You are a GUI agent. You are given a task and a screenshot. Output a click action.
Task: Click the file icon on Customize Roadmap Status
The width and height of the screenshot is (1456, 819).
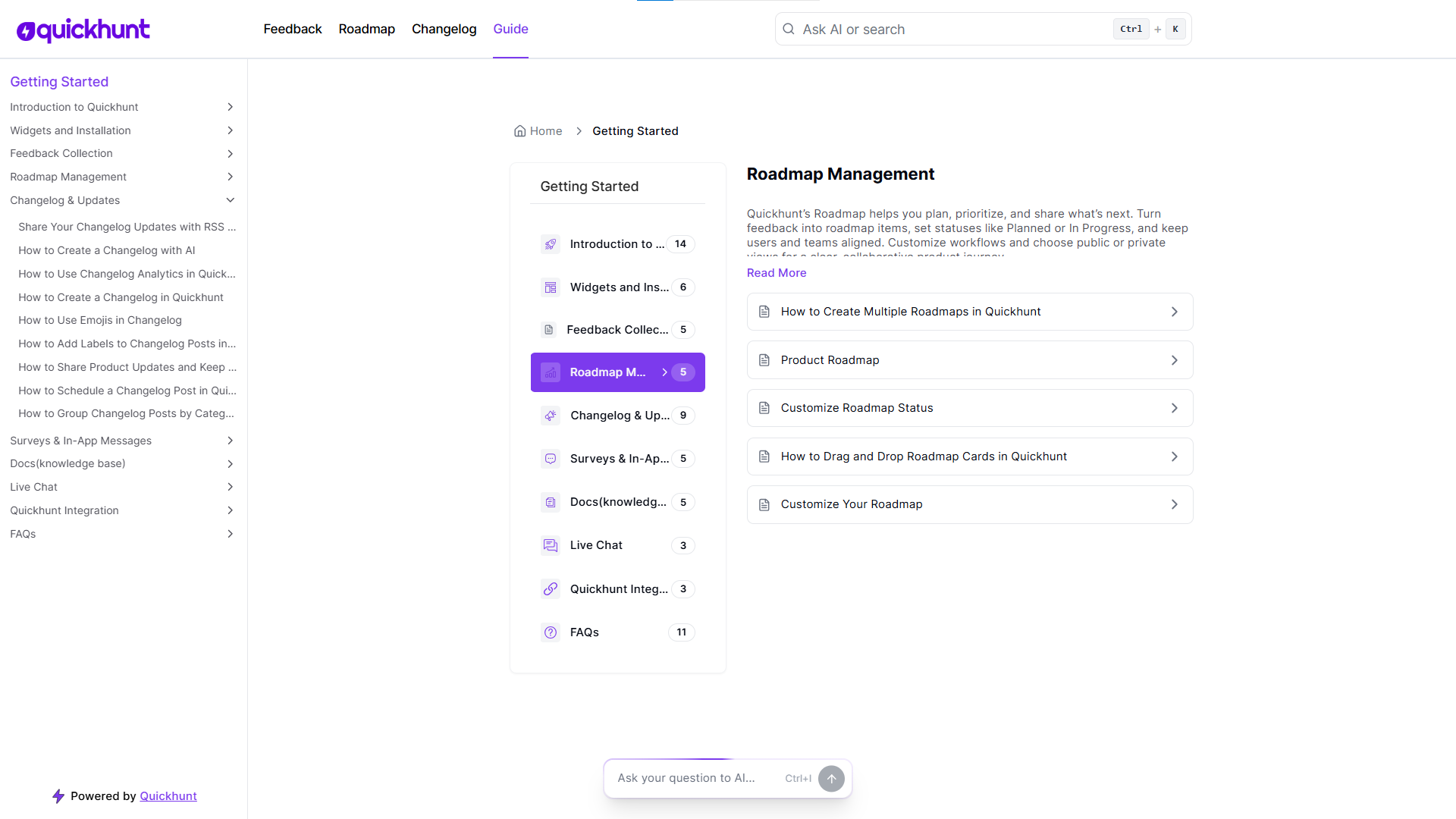pyautogui.click(x=764, y=408)
